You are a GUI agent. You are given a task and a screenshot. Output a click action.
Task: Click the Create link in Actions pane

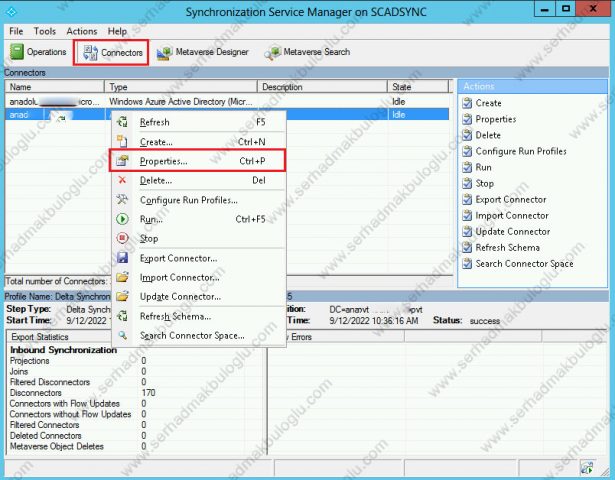point(488,103)
